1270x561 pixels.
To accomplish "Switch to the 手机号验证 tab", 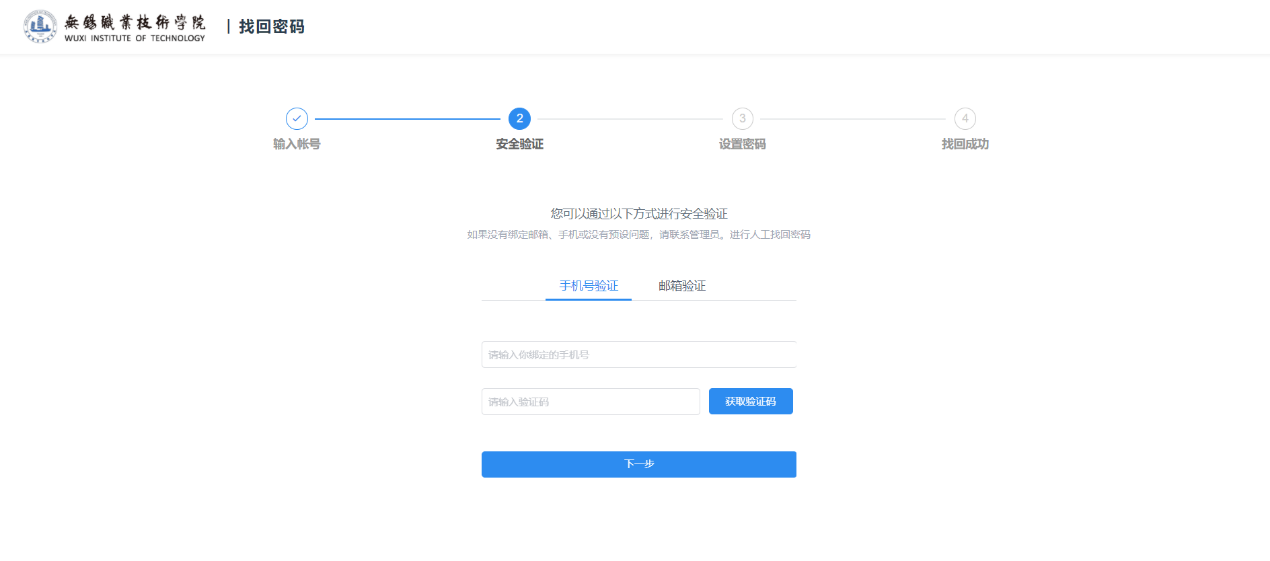I will (588, 286).
